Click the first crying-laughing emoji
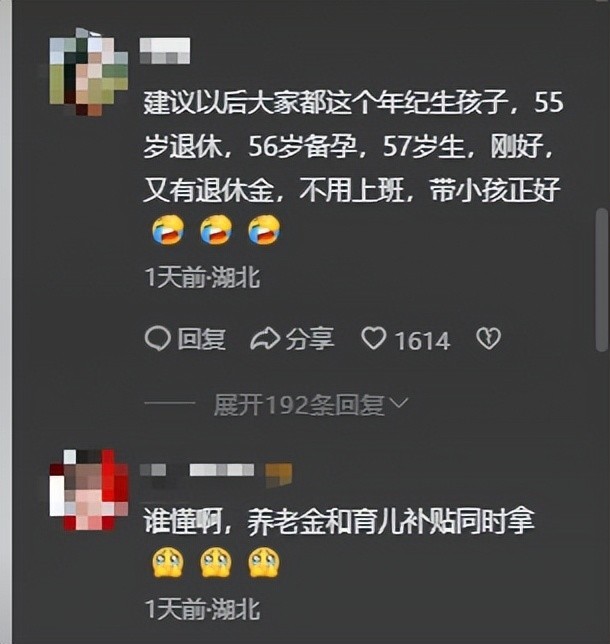 [168, 230]
